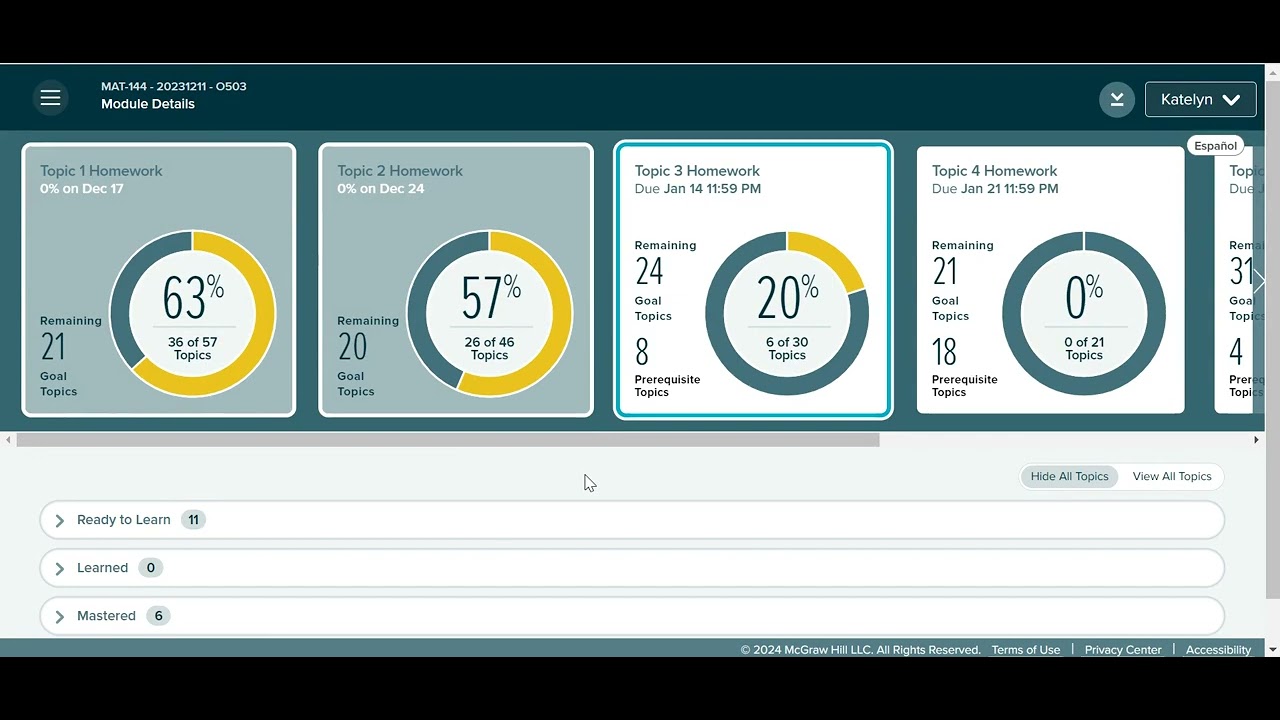Click the horizontal scrollbar right arrow
1280x720 pixels.
pyautogui.click(x=1256, y=440)
